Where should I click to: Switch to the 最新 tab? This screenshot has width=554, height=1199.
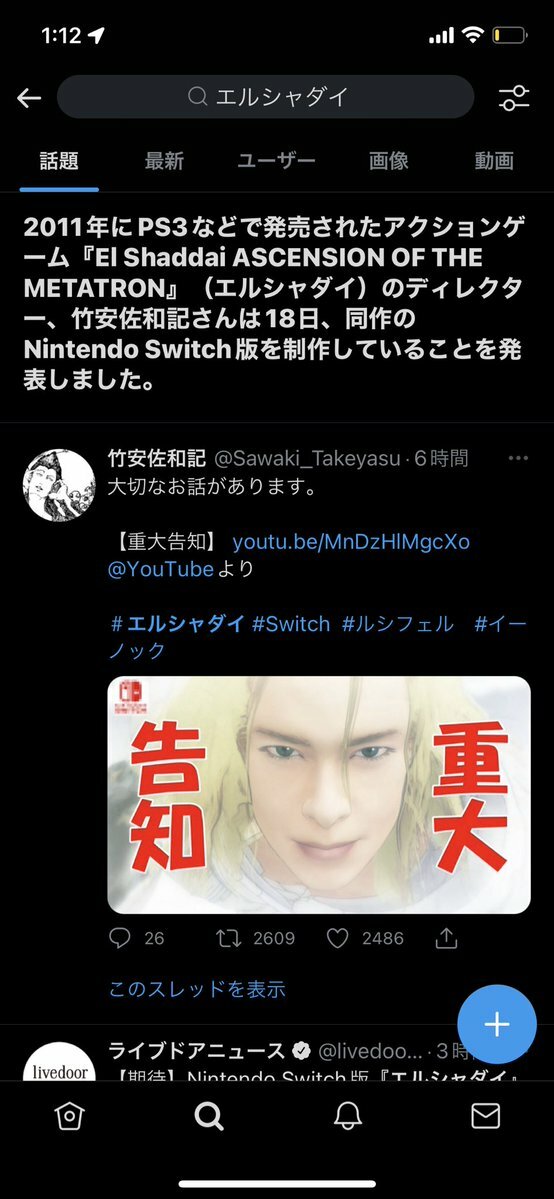point(164,161)
